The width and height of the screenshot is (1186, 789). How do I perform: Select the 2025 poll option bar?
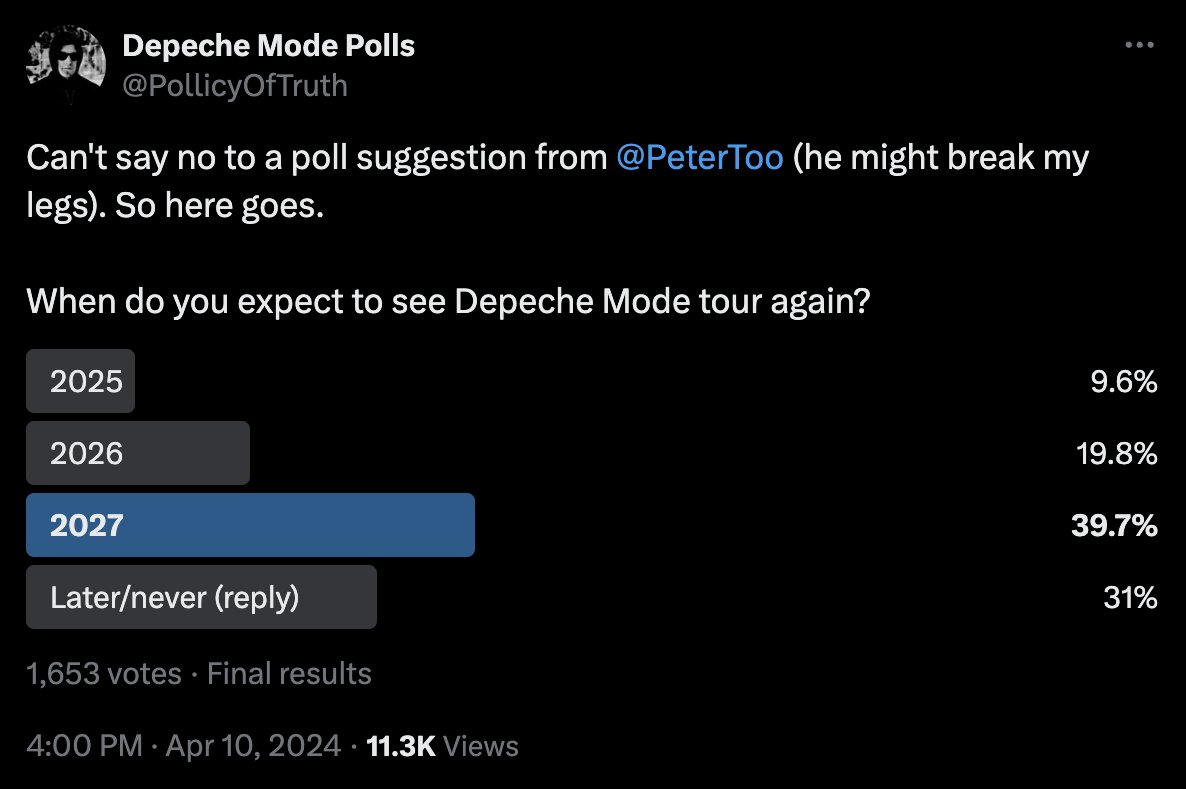80,381
